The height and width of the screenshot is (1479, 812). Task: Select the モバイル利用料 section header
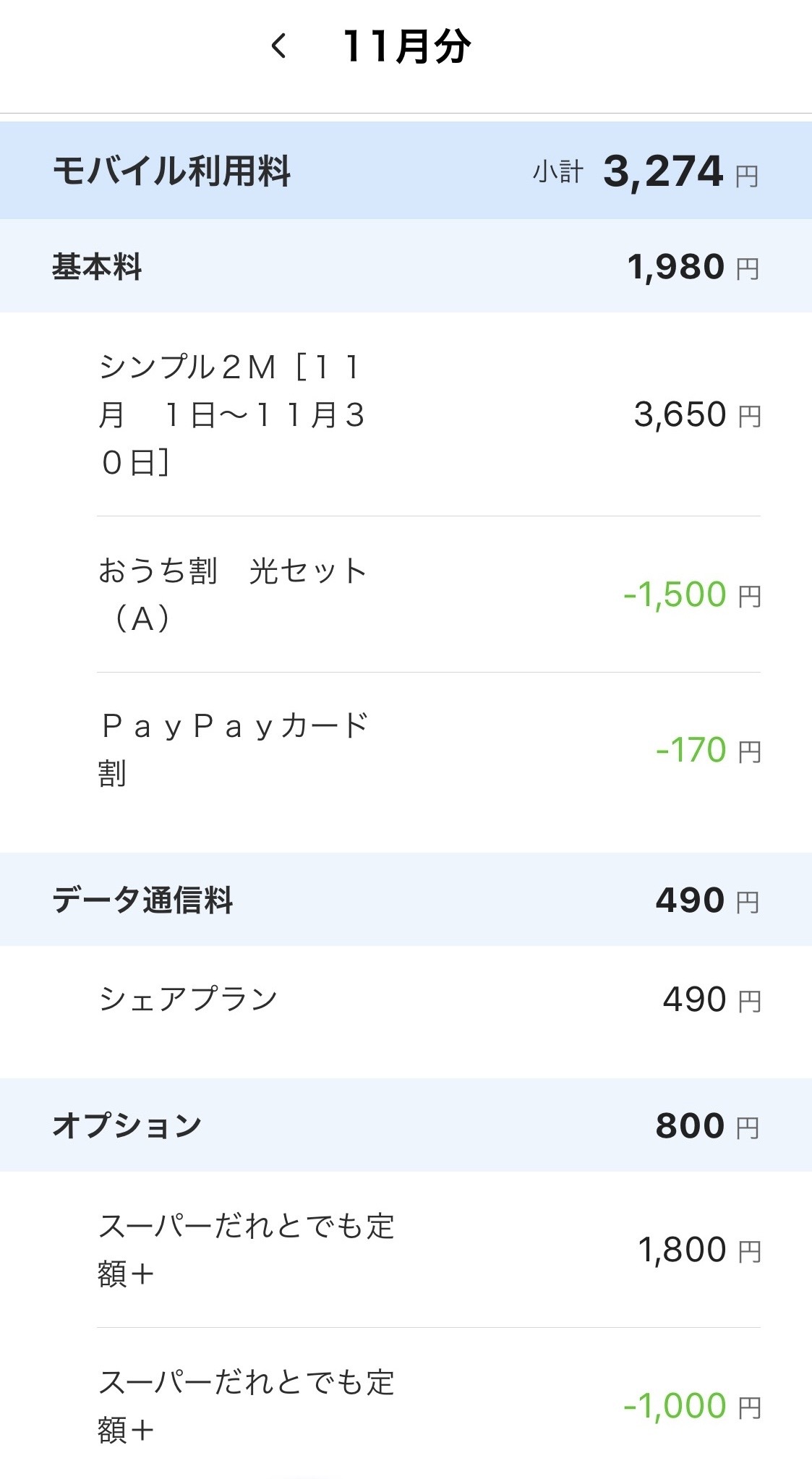(171, 171)
